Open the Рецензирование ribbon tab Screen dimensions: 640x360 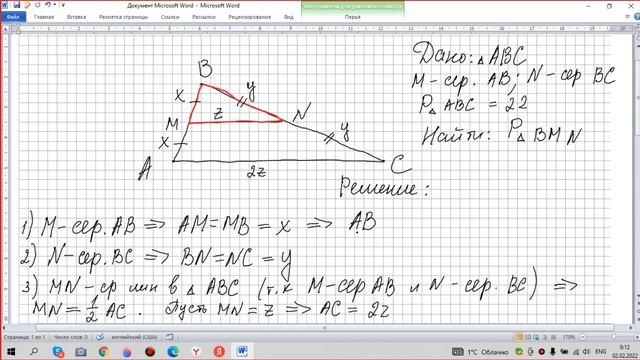click(249, 17)
